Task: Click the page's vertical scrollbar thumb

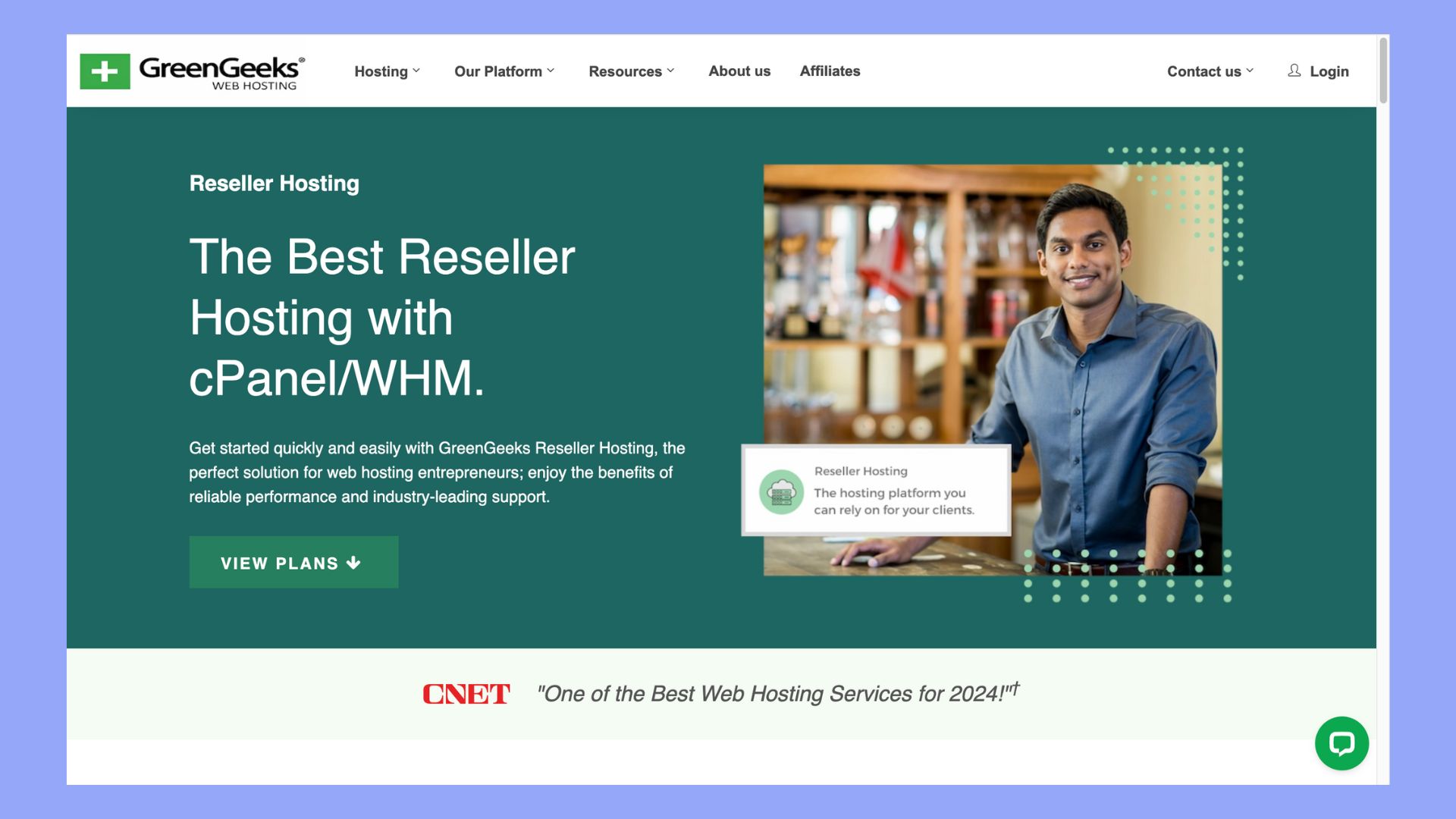Action: (x=1383, y=70)
